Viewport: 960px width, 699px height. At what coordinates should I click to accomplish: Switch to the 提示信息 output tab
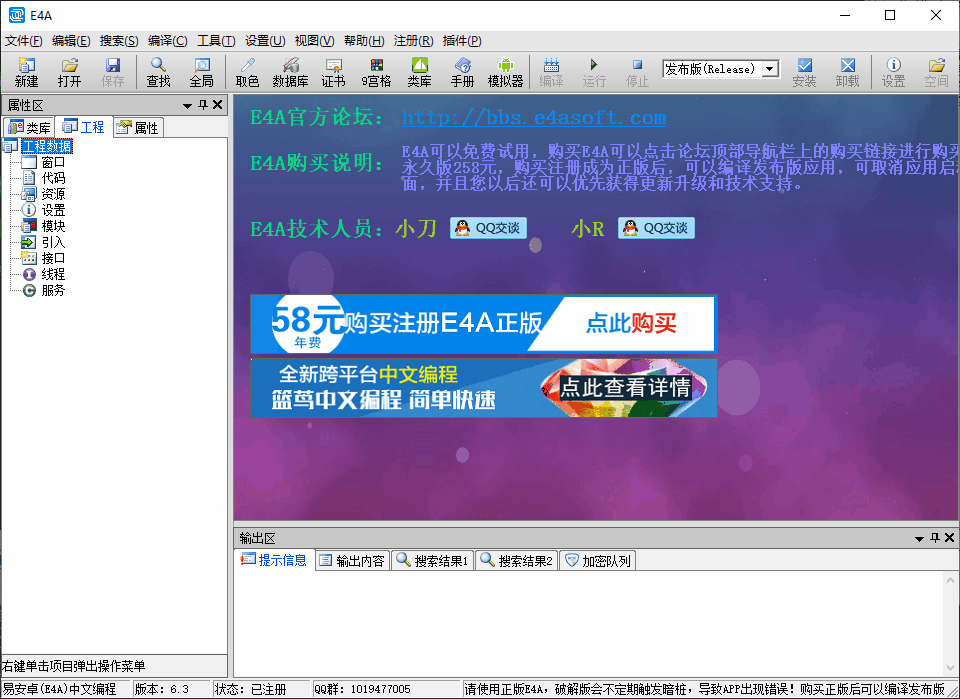pos(274,560)
